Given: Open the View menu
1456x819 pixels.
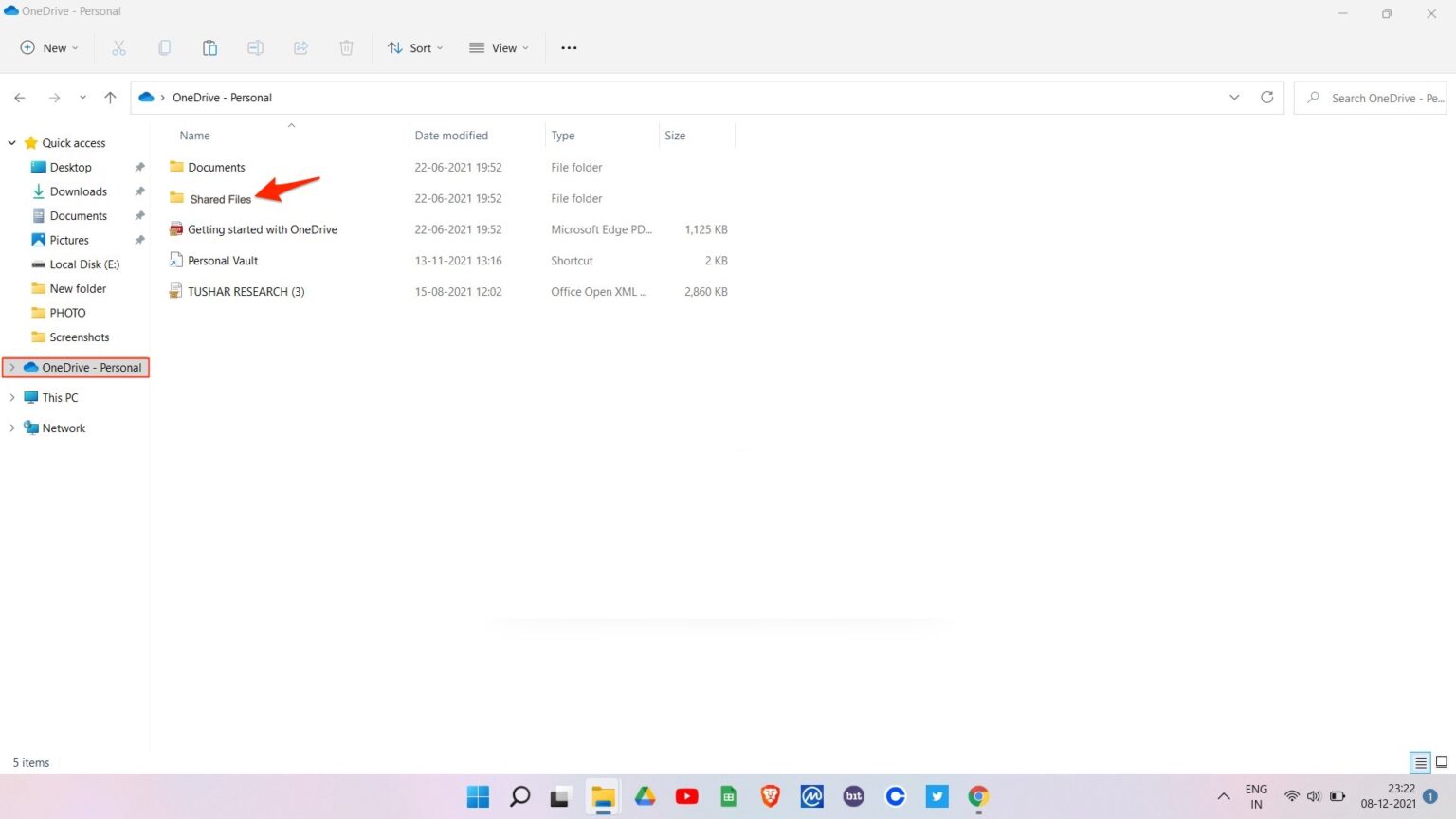Looking at the screenshot, I should click(x=499, y=47).
